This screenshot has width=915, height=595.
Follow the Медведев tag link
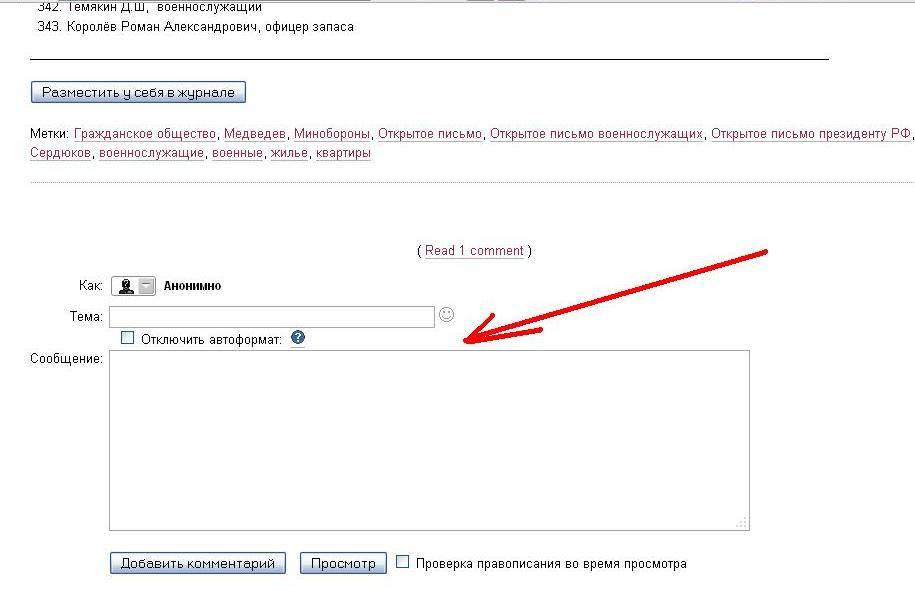(255, 134)
